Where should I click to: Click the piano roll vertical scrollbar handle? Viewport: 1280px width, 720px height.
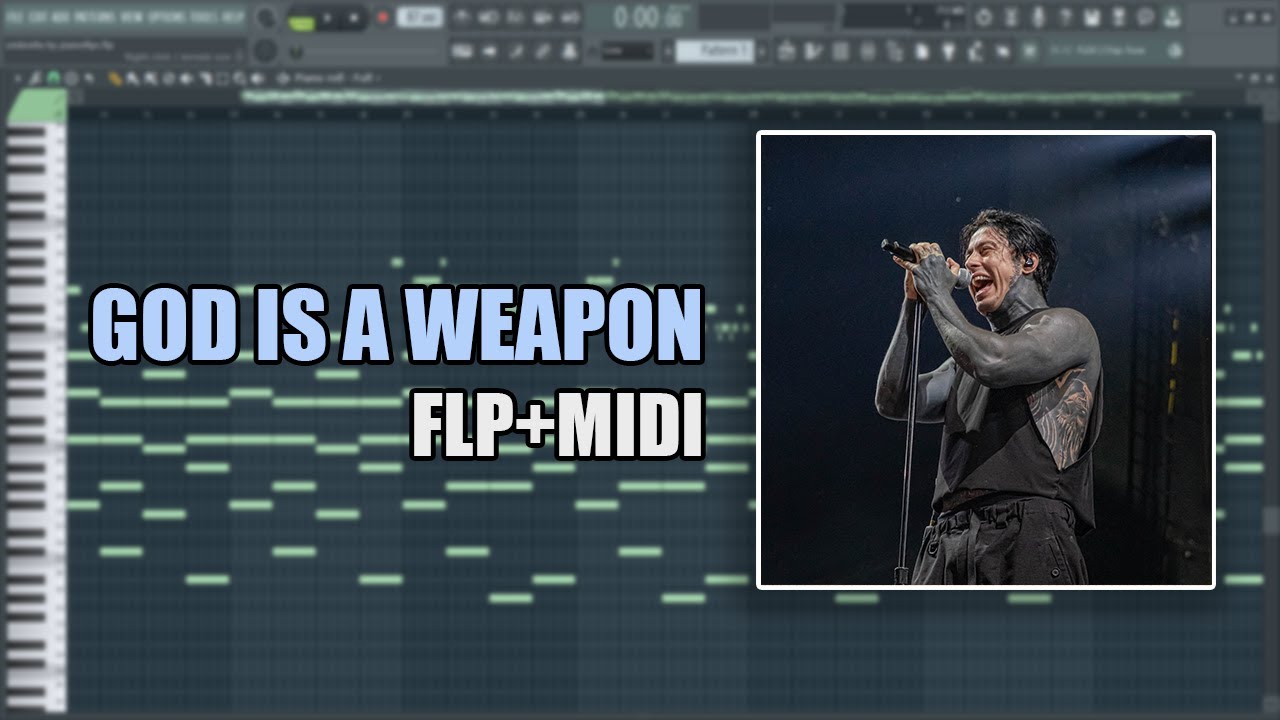(1270, 522)
